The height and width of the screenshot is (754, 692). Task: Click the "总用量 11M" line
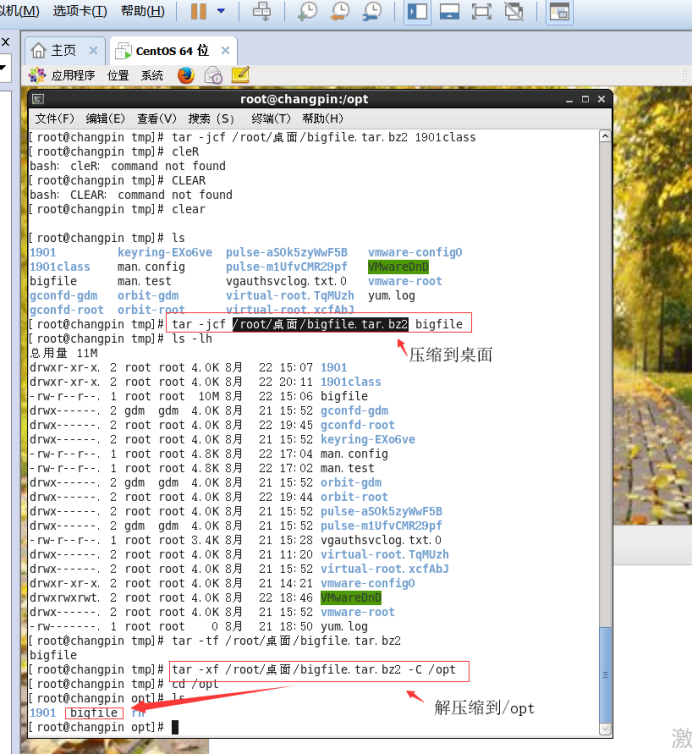63,353
